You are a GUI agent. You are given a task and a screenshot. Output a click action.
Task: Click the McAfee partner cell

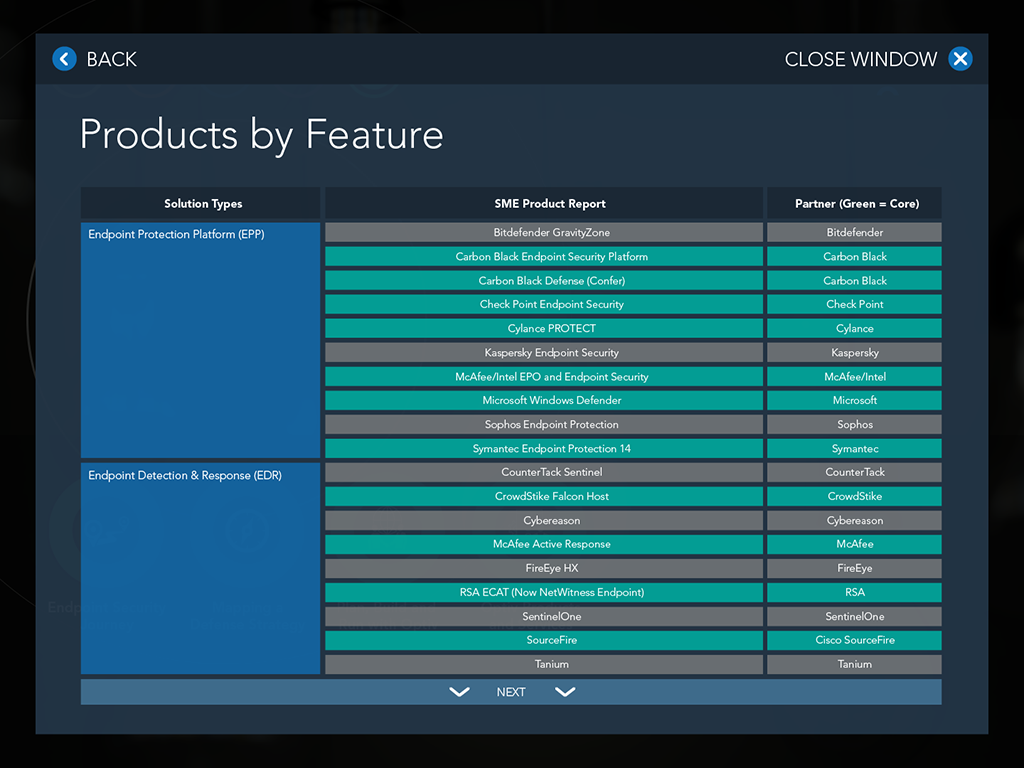[x=854, y=544]
